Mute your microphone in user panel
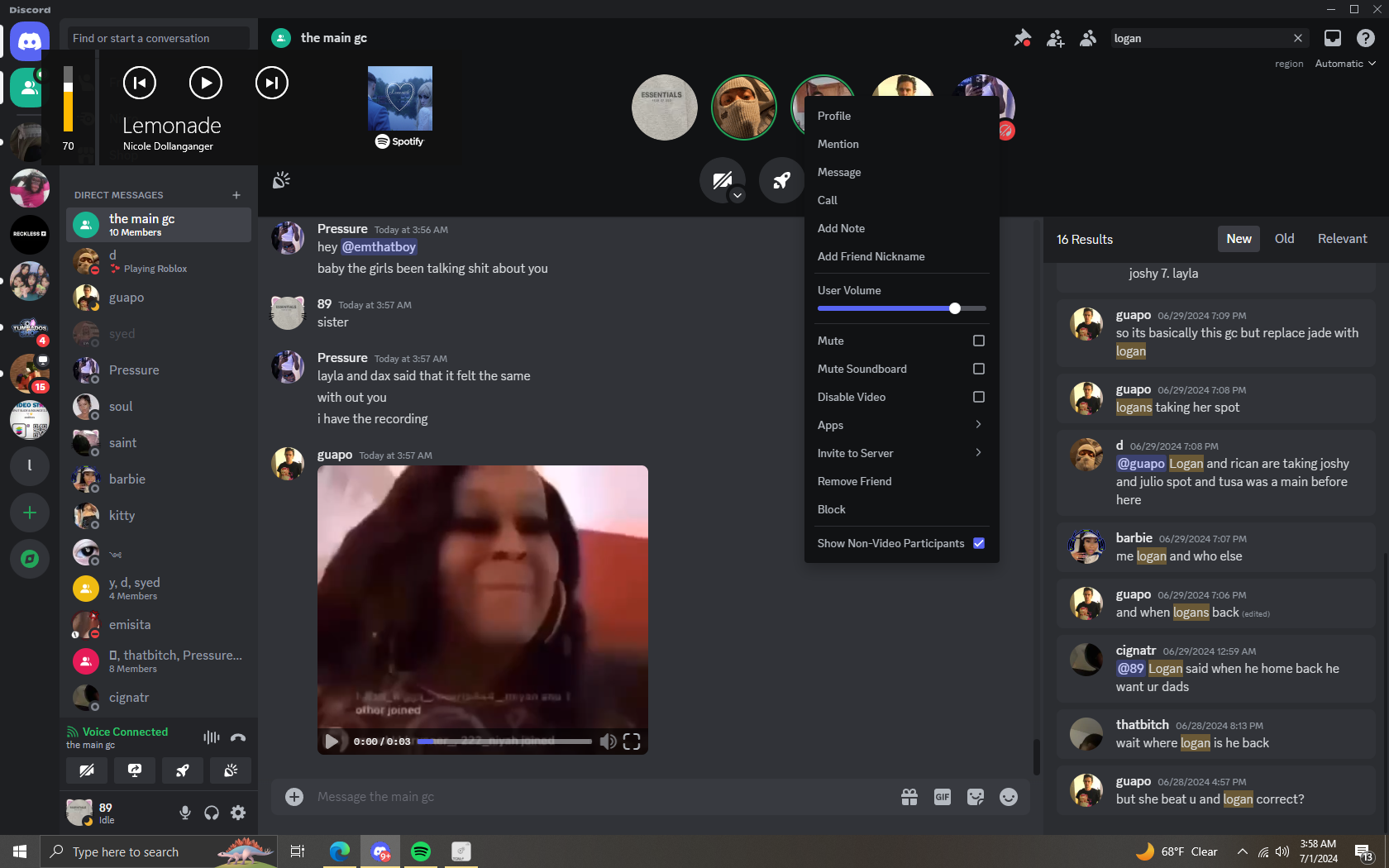The height and width of the screenshot is (868, 1389). click(185, 813)
